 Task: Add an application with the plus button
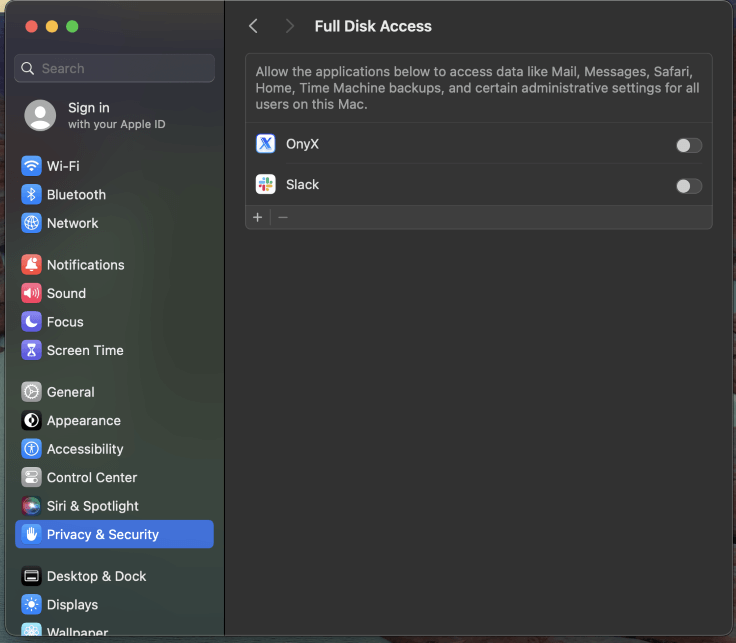pos(258,217)
